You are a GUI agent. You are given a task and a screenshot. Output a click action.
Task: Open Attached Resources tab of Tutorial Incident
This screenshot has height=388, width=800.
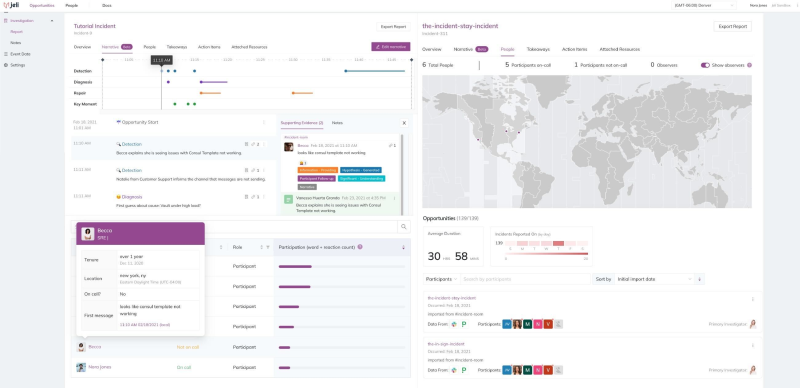[249, 47]
